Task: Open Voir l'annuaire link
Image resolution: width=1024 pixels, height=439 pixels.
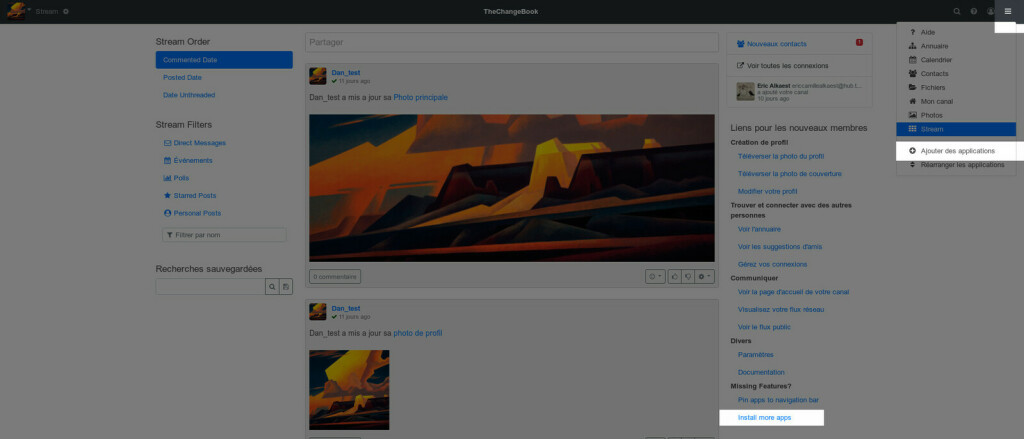Action: (x=759, y=229)
